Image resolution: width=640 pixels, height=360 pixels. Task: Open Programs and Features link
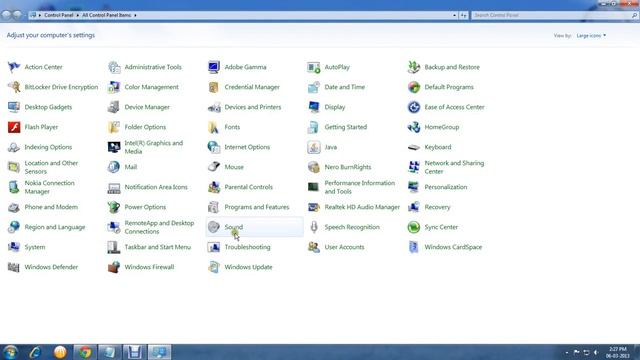[x=257, y=207]
